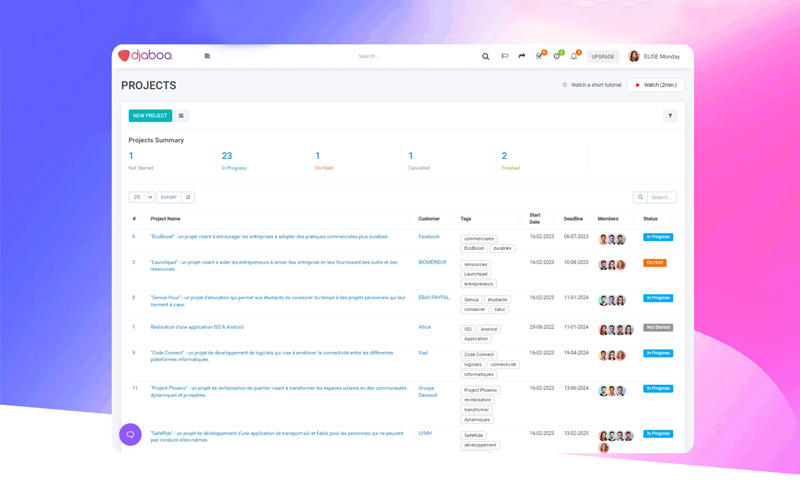800x500 pixels.
Task: Click member avatars in the EcoBoost row
Action: tap(612, 240)
